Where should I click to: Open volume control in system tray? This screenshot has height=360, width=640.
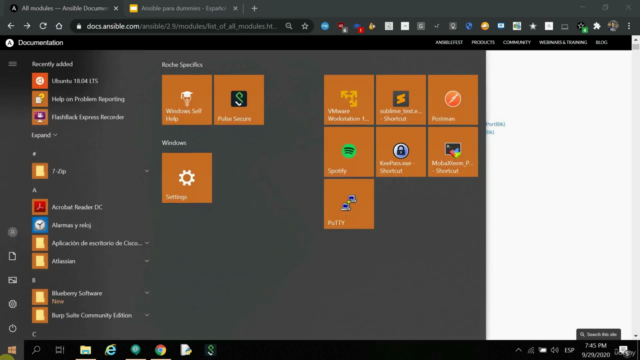coord(554,350)
